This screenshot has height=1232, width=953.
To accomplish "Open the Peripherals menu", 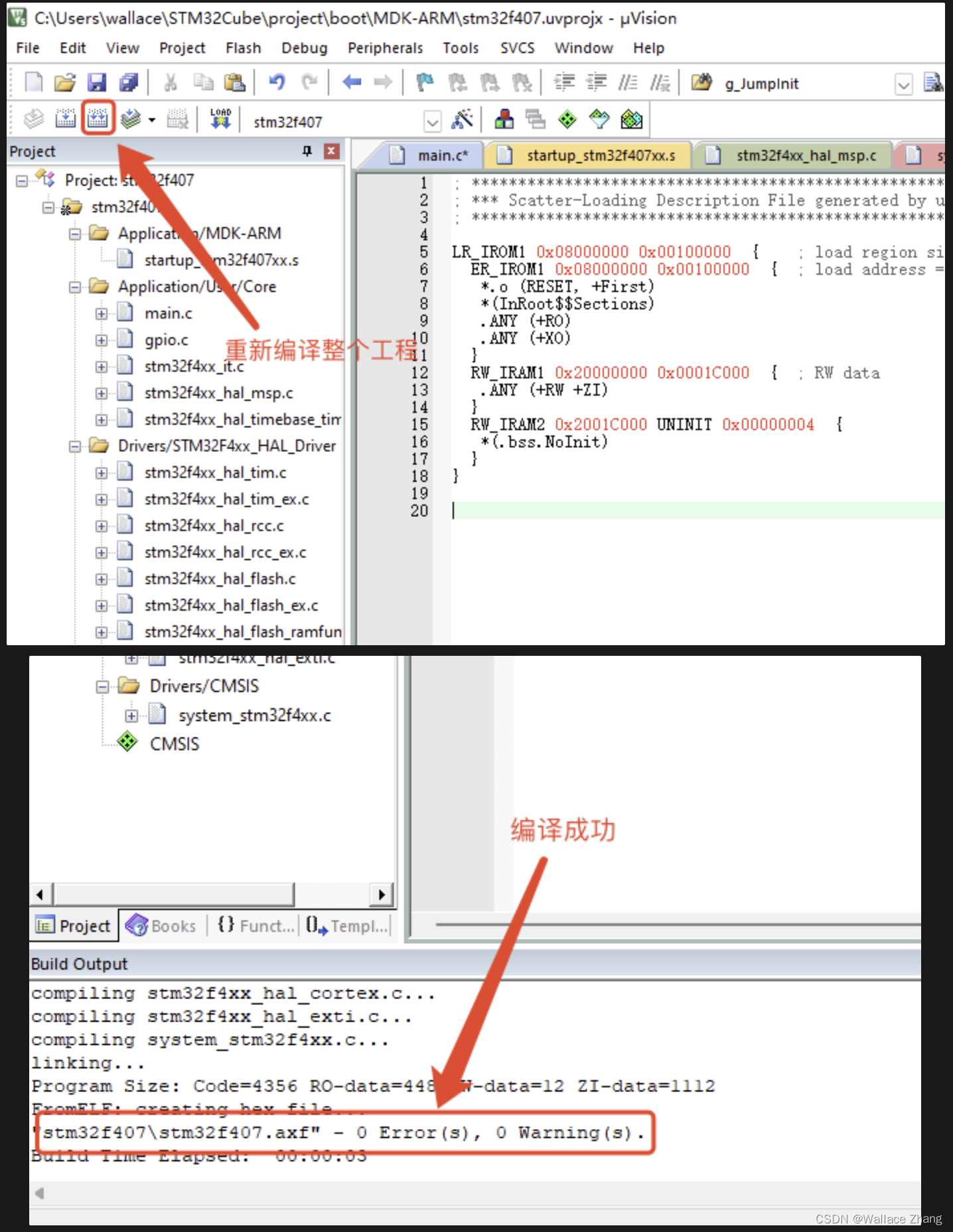I will (385, 48).
